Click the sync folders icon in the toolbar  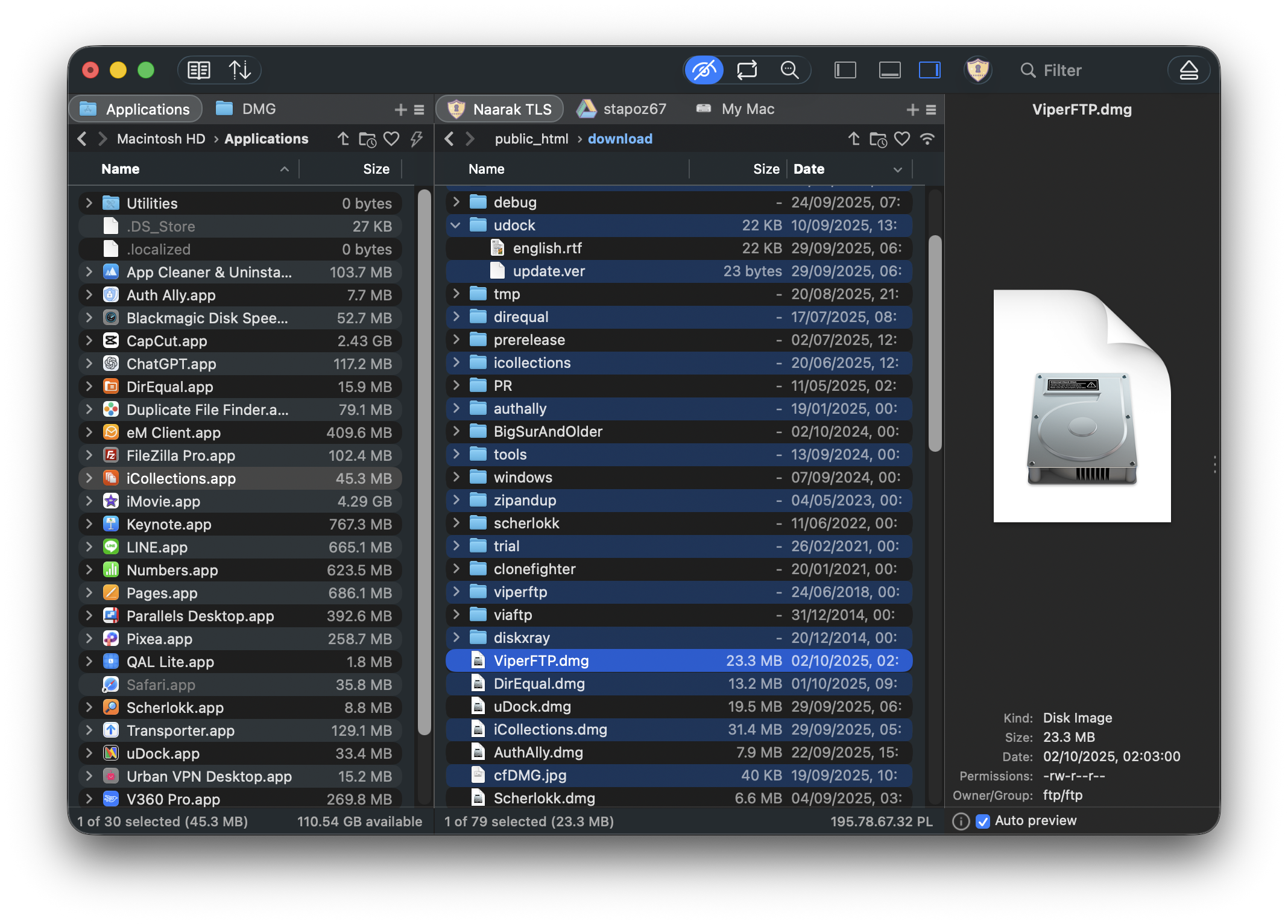(x=747, y=71)
